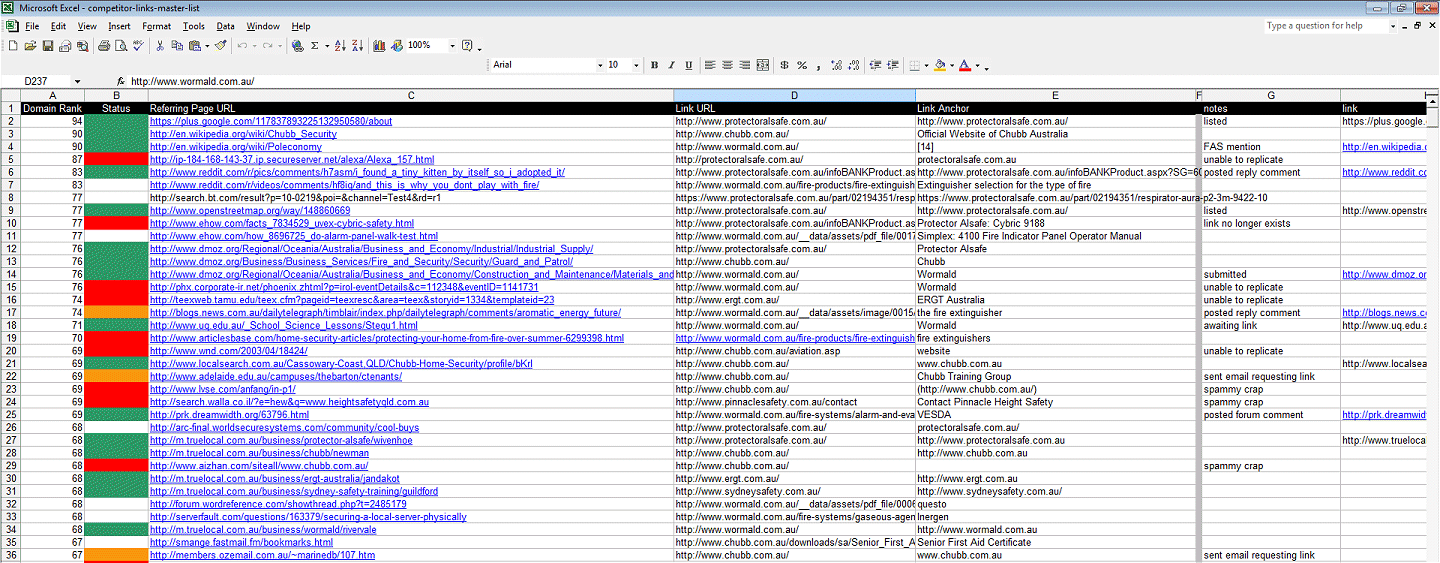Apply the red Font Color
Viewport: 1440px width, 563px height.
coord(965,65)
